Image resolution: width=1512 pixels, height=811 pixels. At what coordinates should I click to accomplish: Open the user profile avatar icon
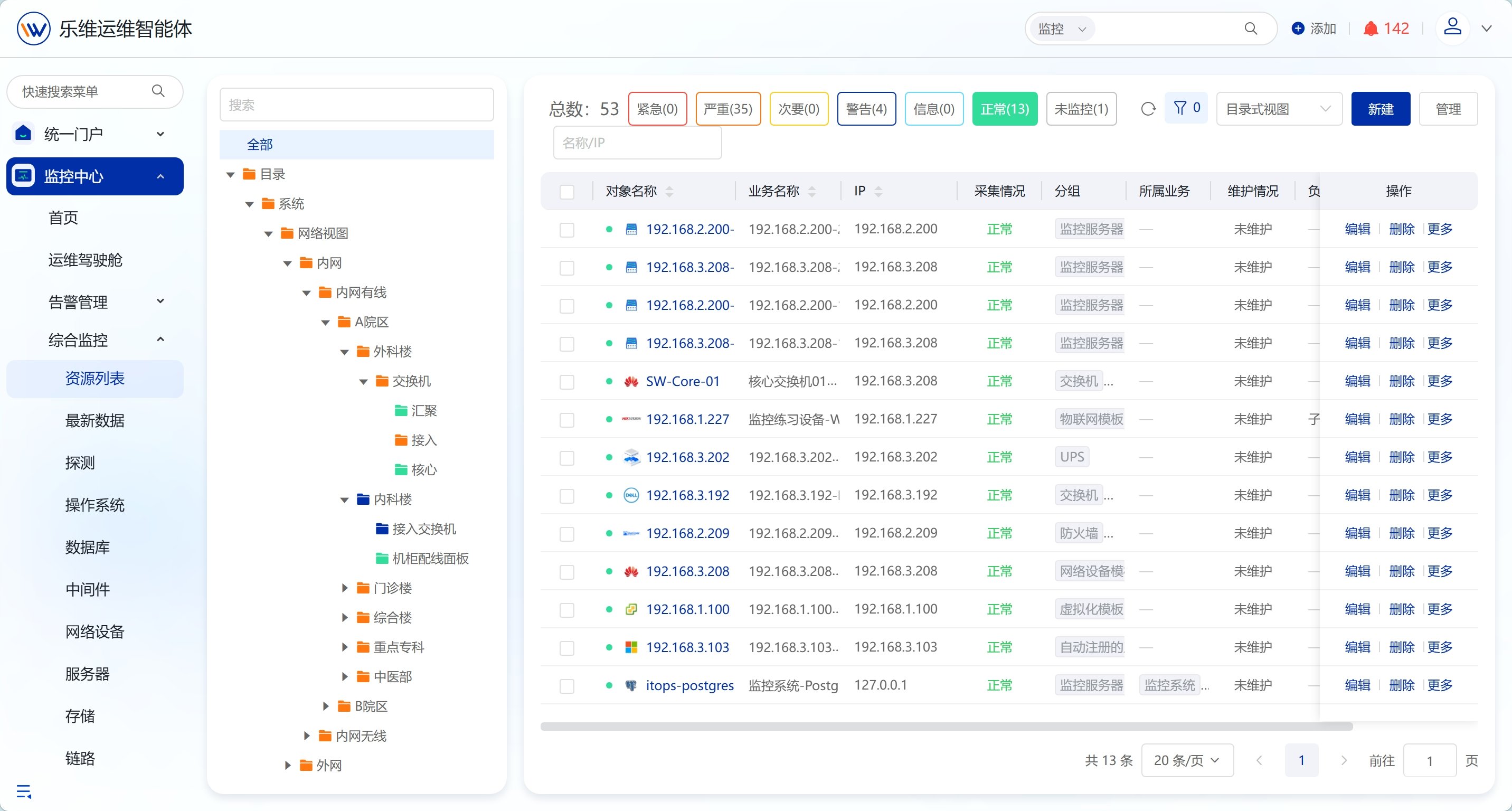click(x=1453, y=27)
